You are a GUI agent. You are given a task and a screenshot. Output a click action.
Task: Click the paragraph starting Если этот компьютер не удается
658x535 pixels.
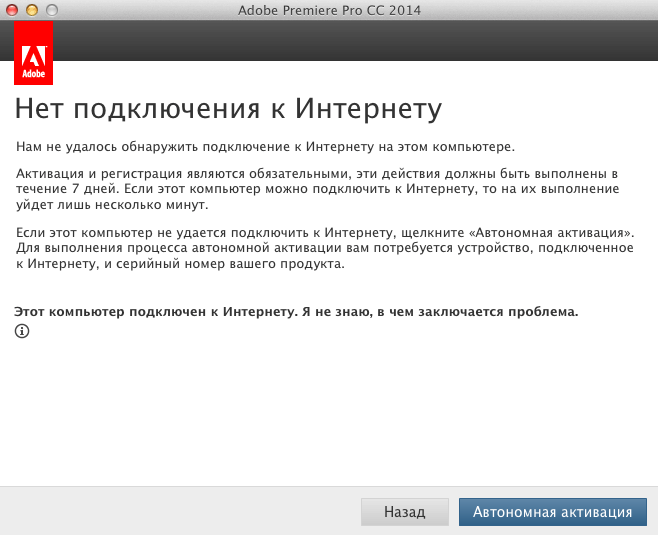pyautogui.click(x=325, y=248)
